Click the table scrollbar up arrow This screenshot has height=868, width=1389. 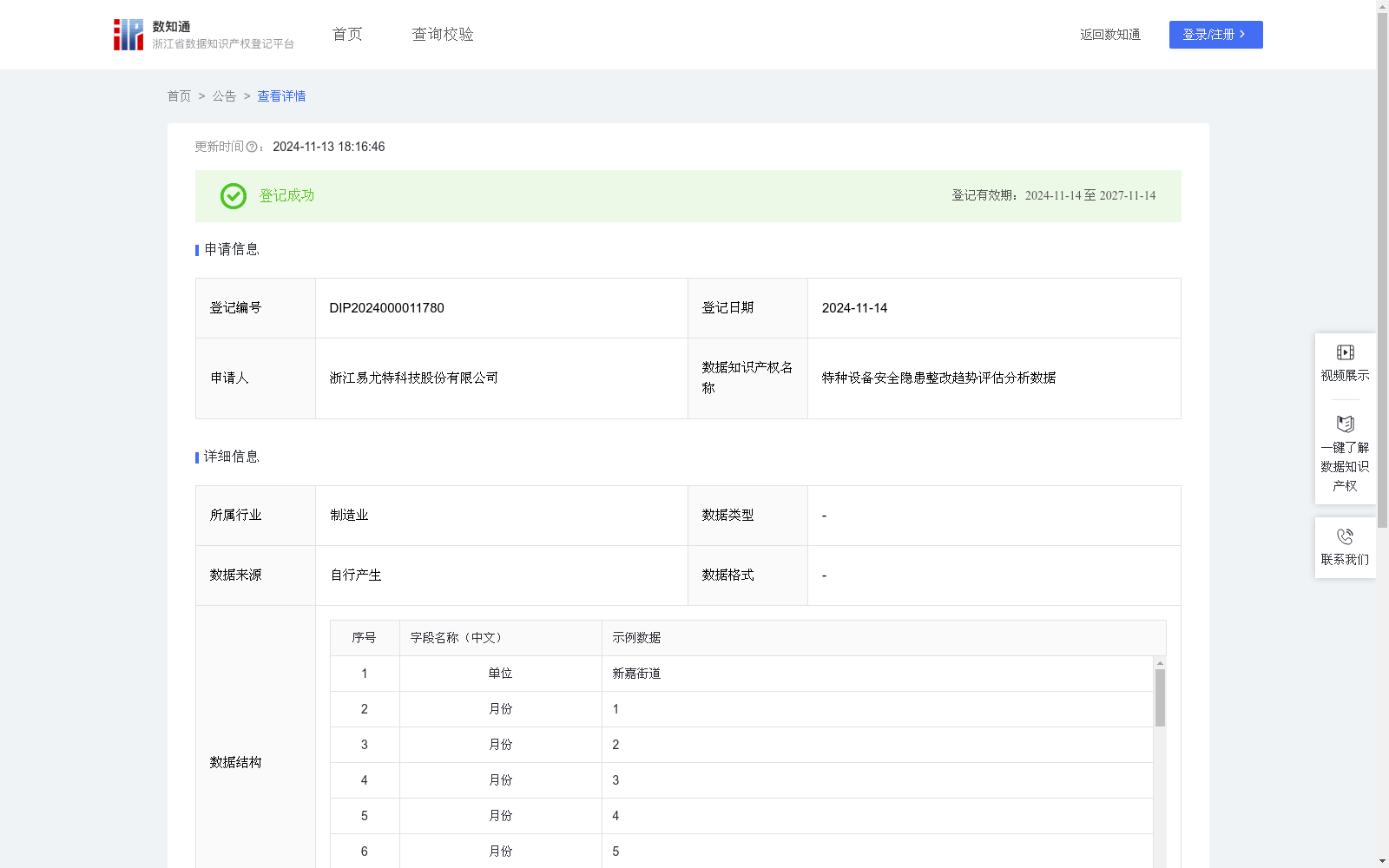1160,662
